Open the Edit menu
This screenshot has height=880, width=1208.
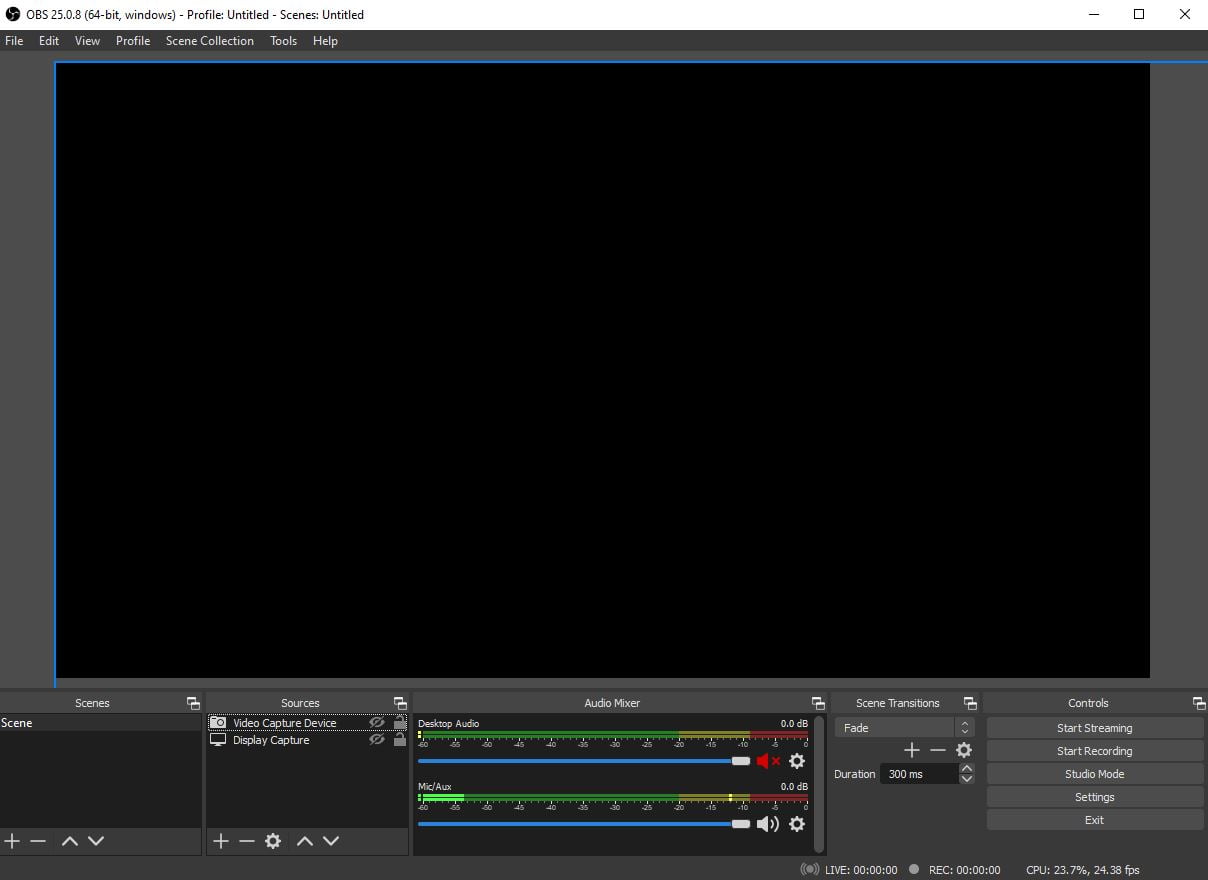(x=49, y=41)
